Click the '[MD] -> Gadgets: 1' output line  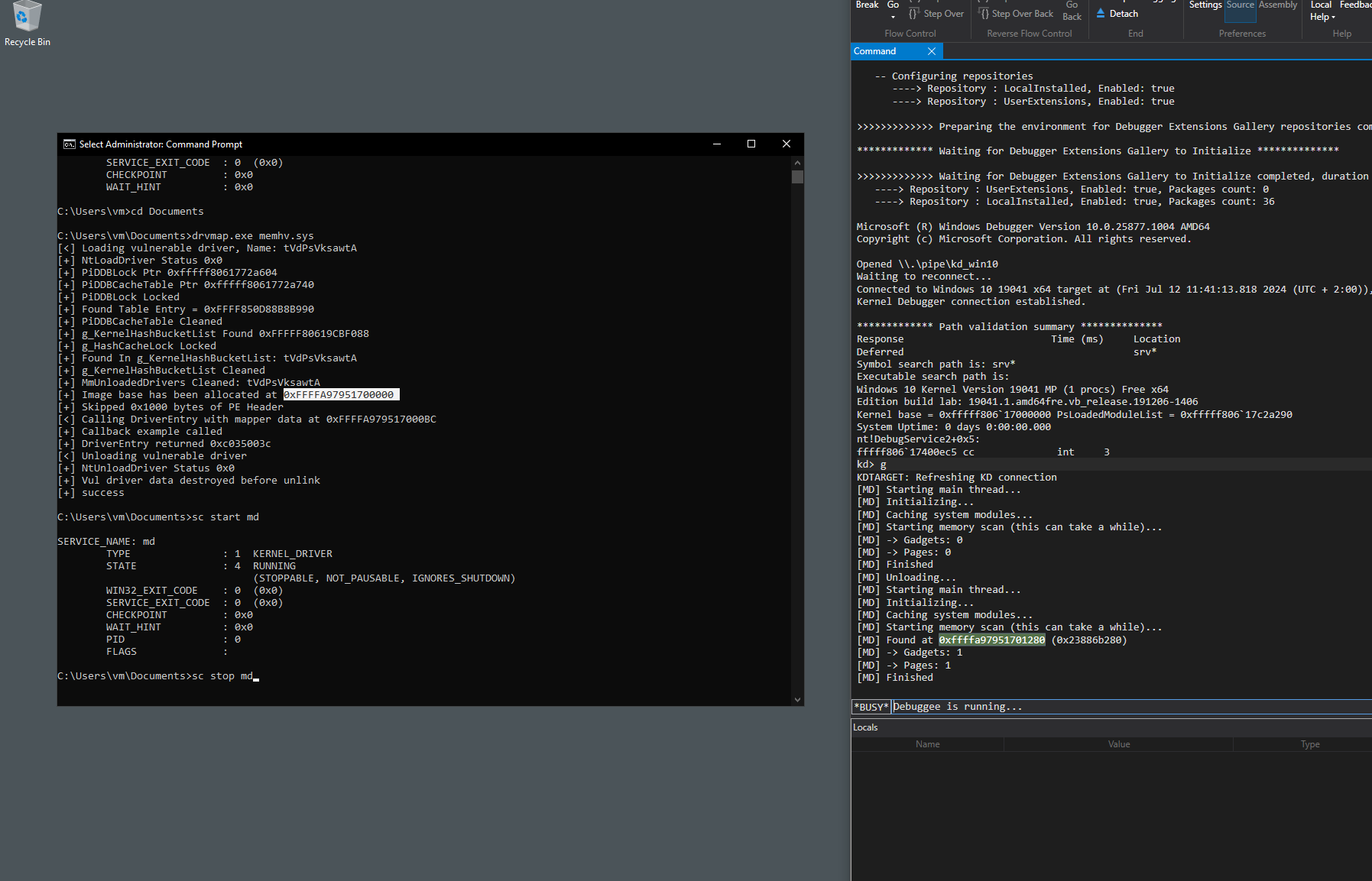coord(910,653)
